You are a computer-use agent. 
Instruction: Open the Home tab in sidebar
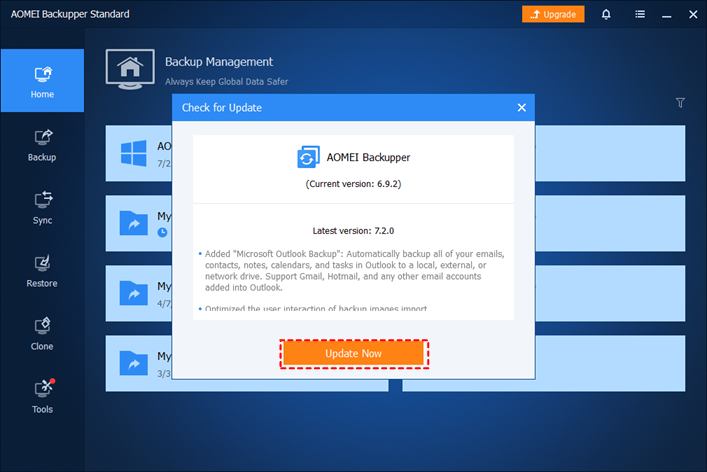pos(42,81)
